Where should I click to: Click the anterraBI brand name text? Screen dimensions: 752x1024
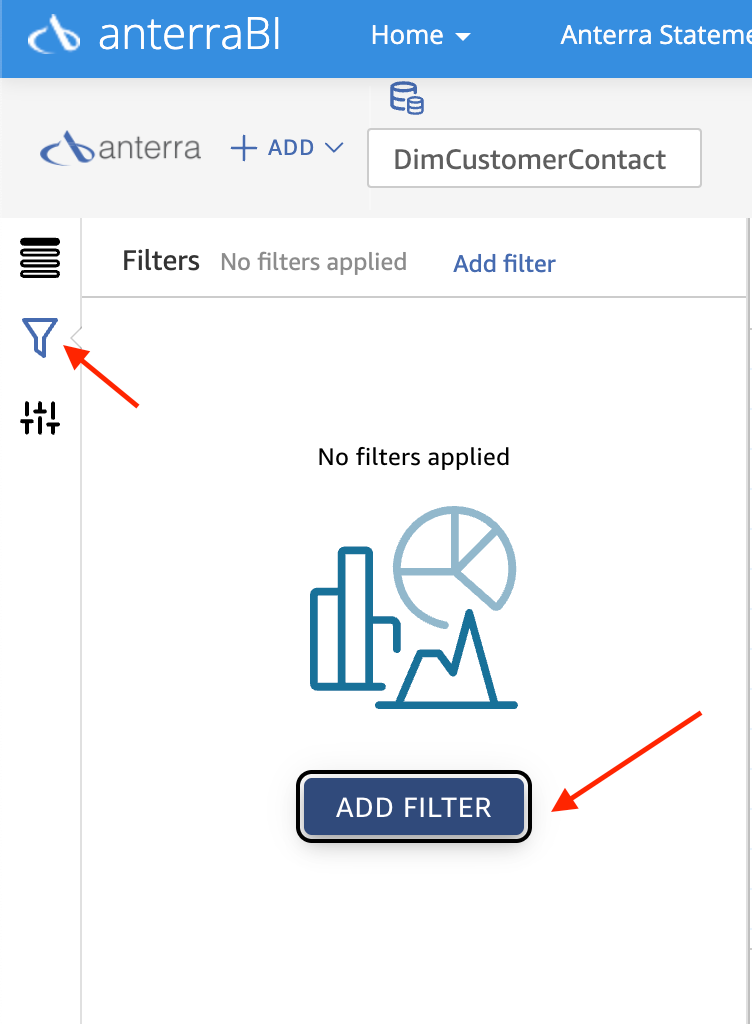[x=189, y=35]
